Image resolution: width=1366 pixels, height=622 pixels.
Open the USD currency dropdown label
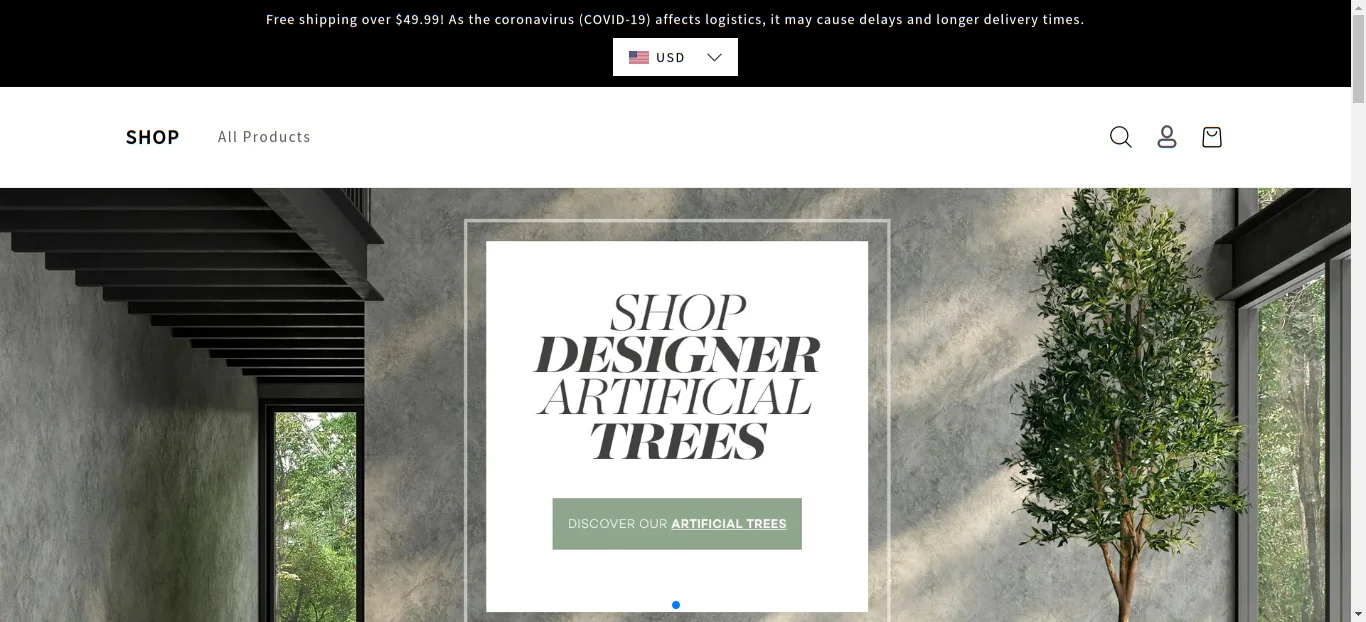(670, 57)
